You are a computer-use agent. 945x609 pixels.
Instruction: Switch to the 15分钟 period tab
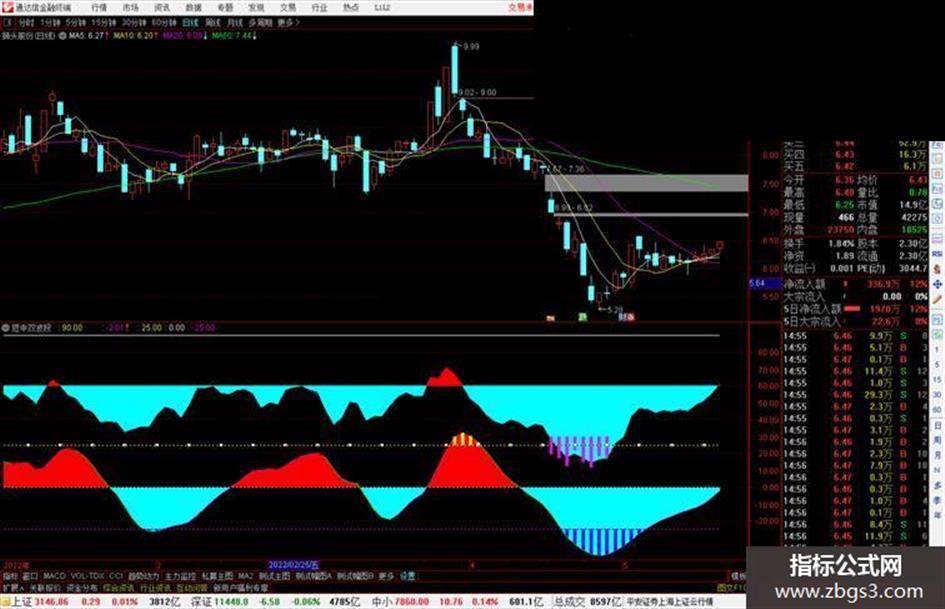tap(104, 22)
